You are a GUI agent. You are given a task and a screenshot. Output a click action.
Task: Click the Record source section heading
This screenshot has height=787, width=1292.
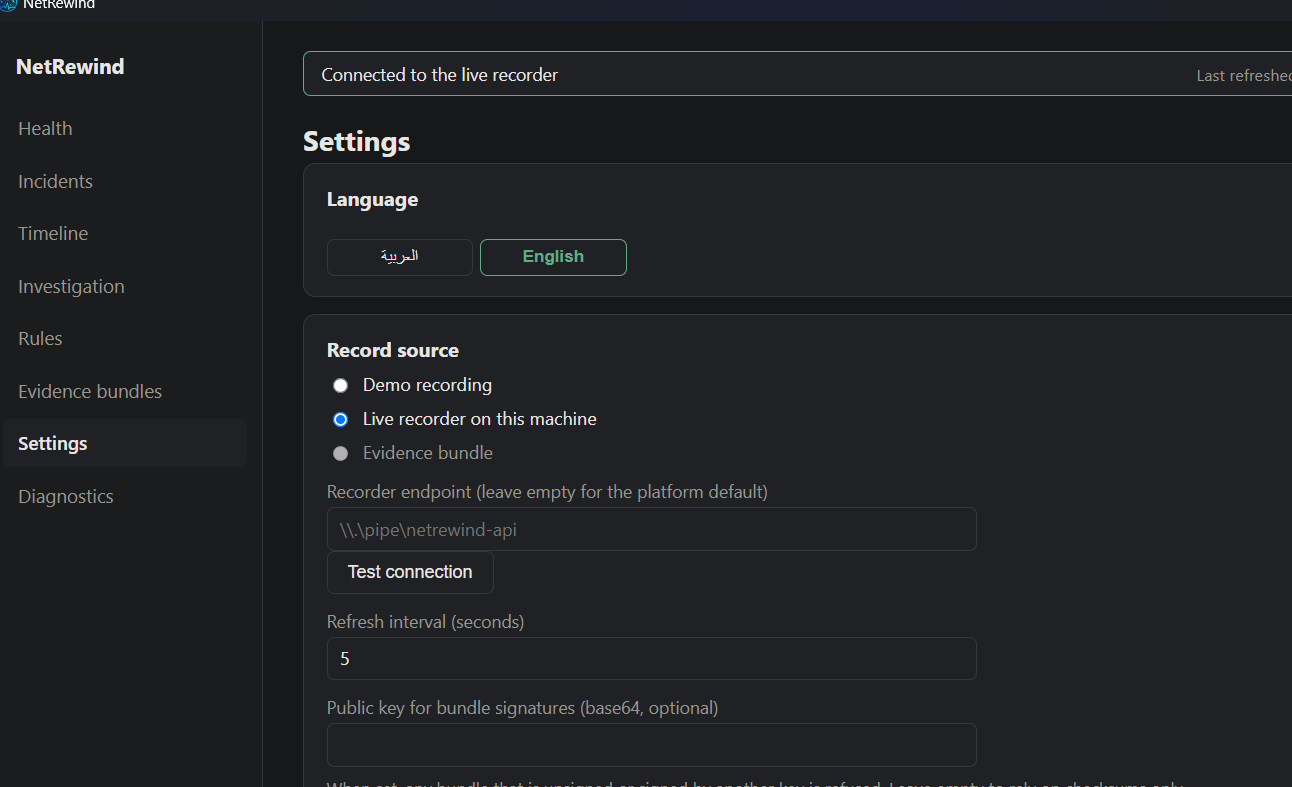[x=393, y=350]
